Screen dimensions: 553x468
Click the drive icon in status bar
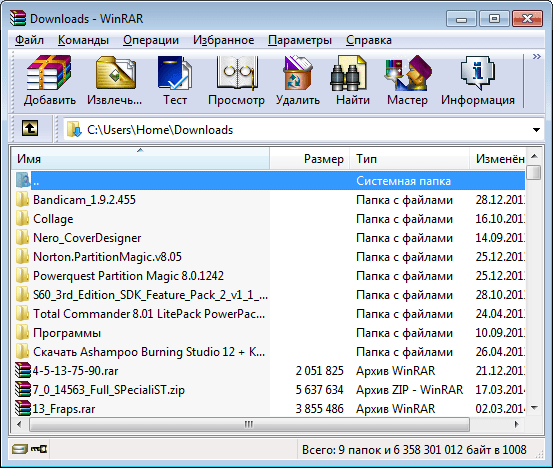[19, 449]
